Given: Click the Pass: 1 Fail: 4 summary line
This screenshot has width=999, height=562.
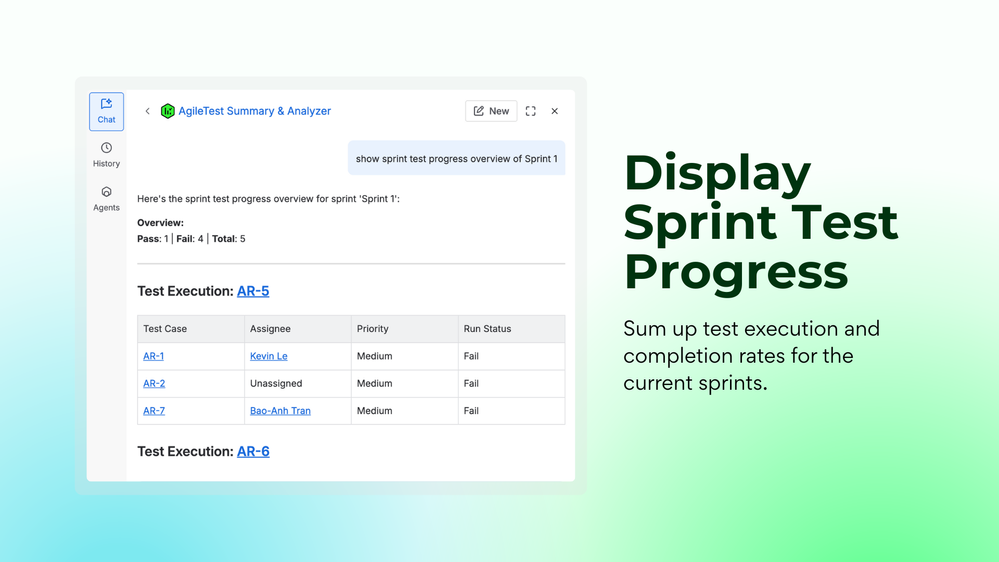Looking at the screenshot, I should tap(191, 239).
